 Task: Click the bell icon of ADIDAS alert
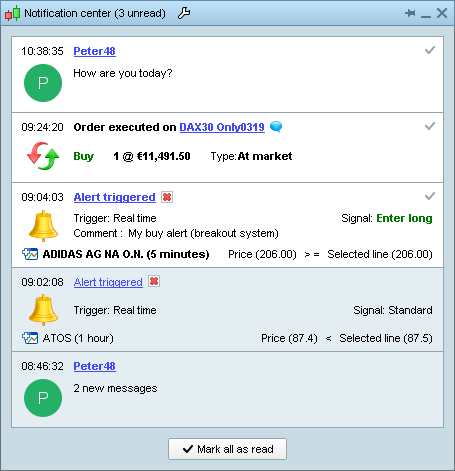click(x=43, y=226)
